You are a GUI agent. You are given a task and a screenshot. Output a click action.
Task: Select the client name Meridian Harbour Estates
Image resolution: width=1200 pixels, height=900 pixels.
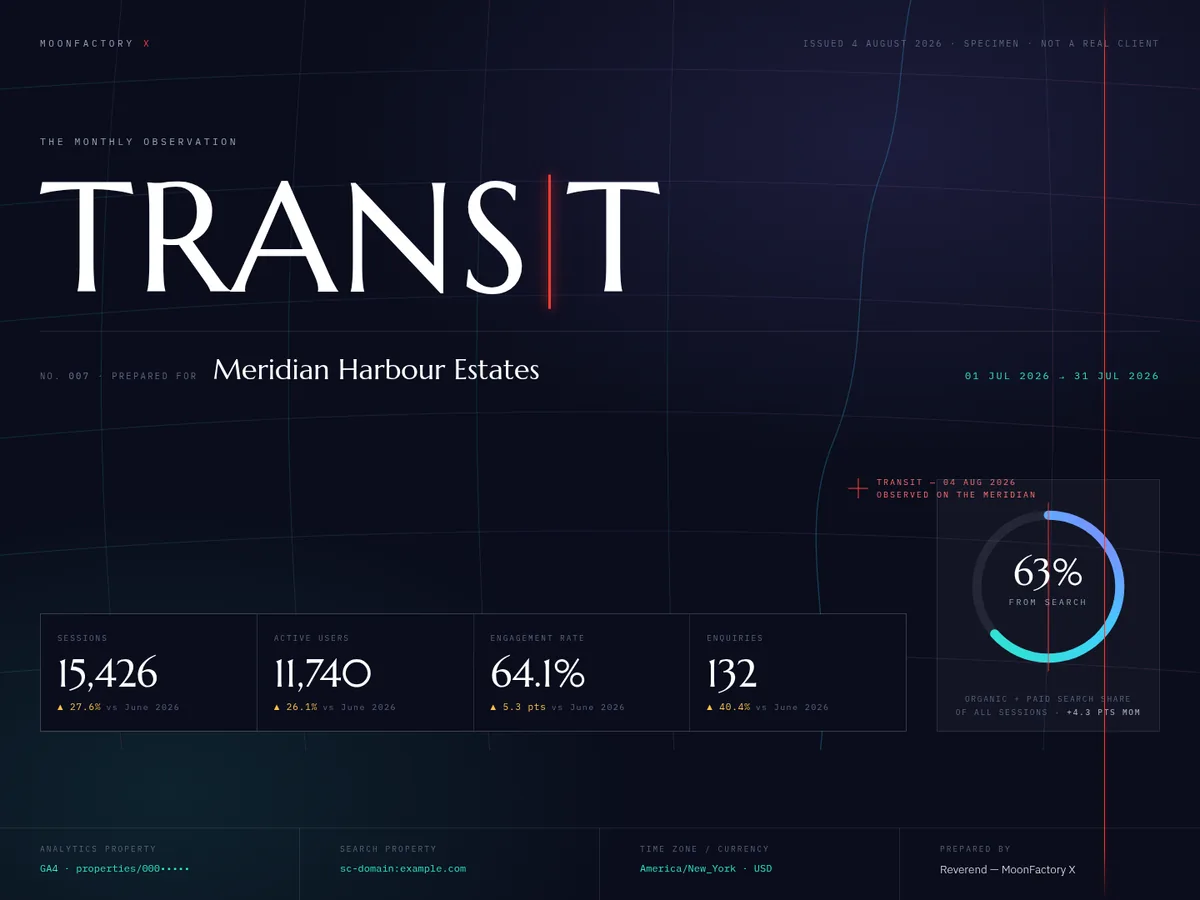(x=376, y=370)
